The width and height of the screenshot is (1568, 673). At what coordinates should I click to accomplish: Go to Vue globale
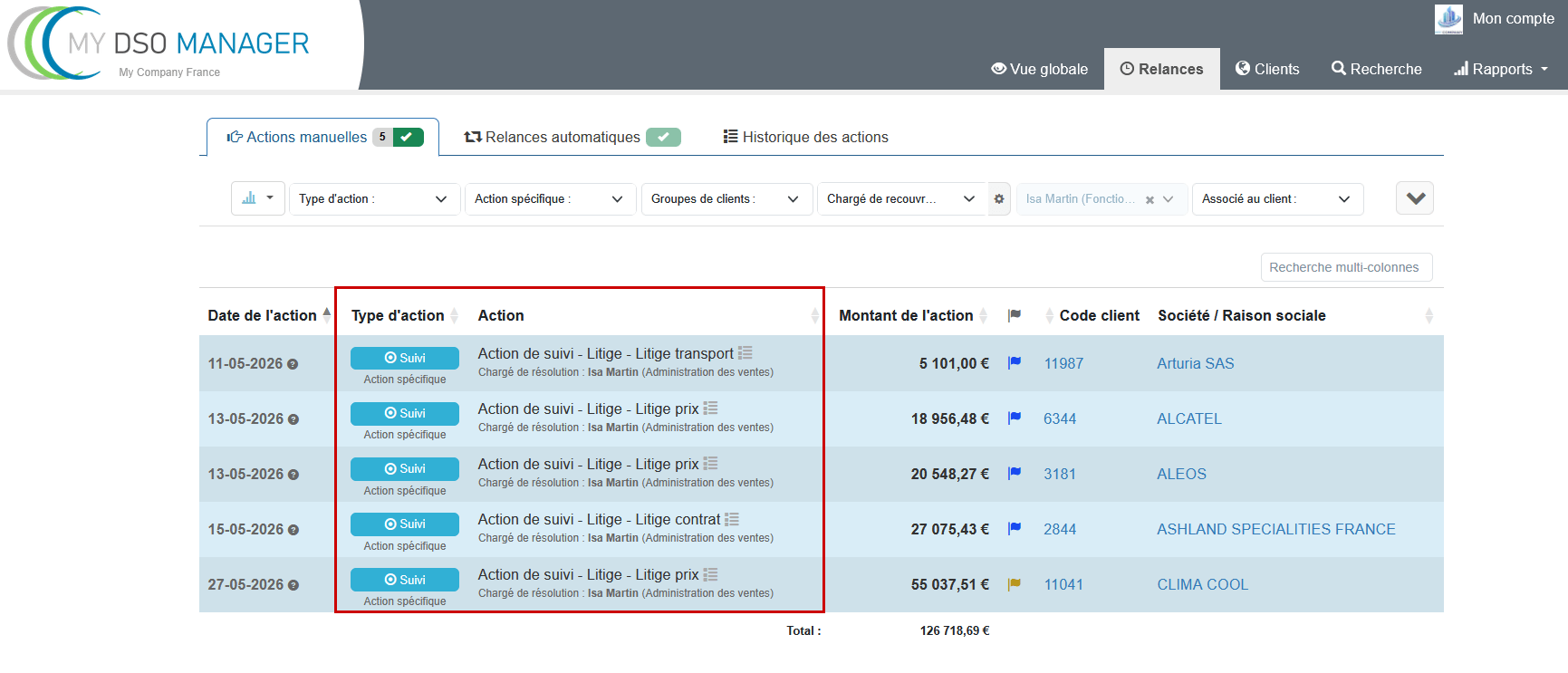point(1040,69)
